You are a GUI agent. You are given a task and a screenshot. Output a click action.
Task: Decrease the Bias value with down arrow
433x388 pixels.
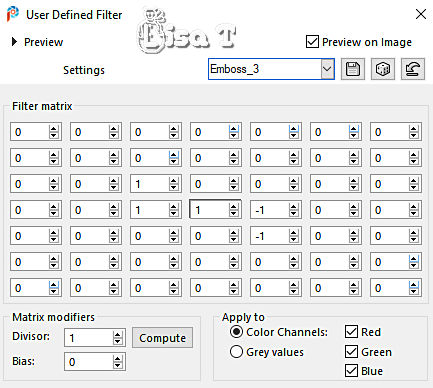tap(117, 365)
